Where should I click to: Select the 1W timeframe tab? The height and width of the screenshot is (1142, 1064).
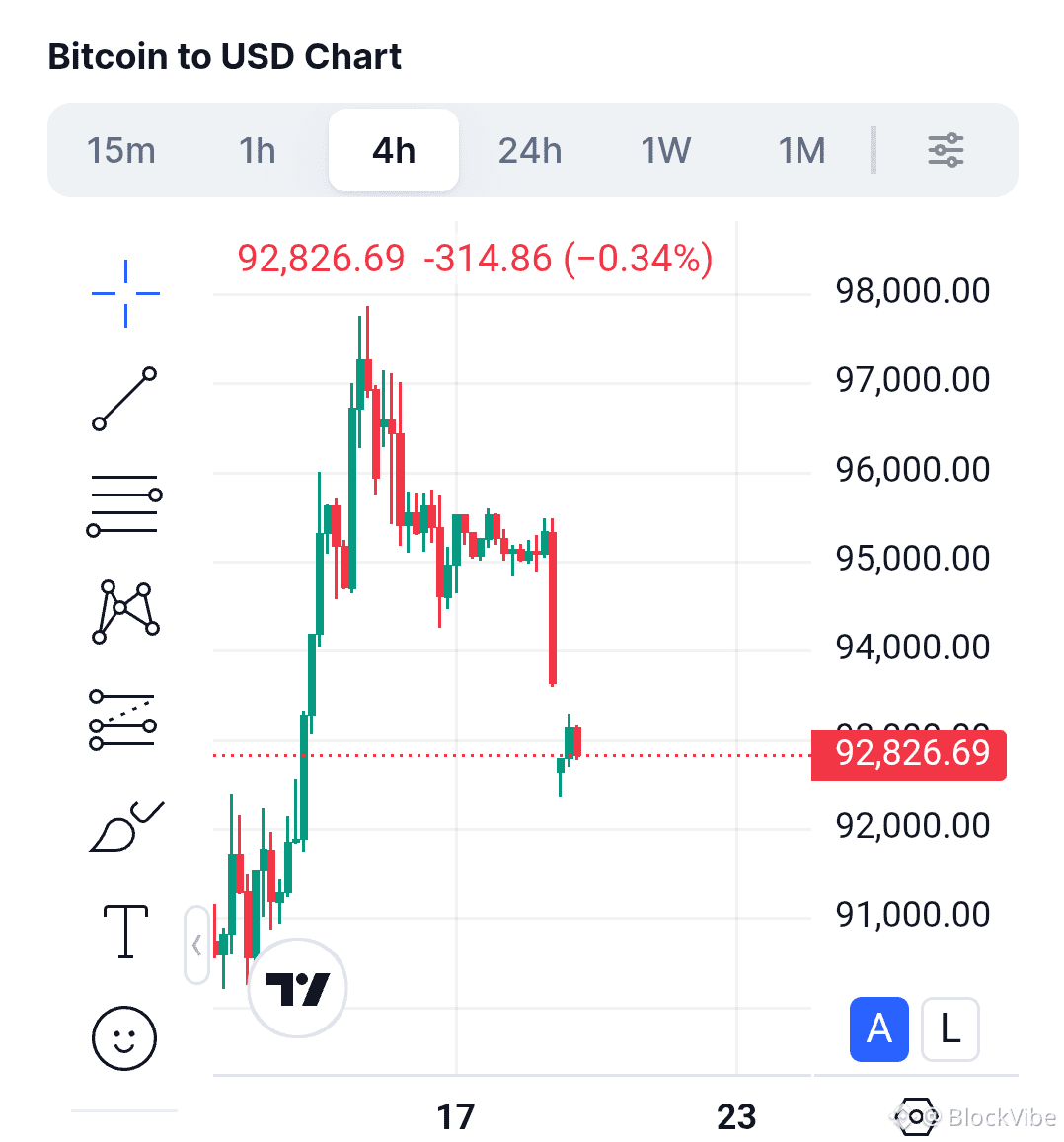click(666, 151)
